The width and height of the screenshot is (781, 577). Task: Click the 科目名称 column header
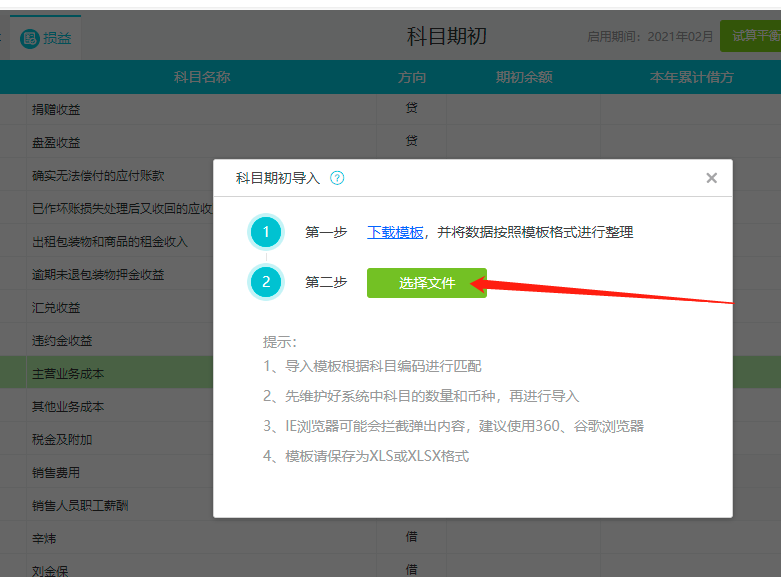click(x=202, y=77)
